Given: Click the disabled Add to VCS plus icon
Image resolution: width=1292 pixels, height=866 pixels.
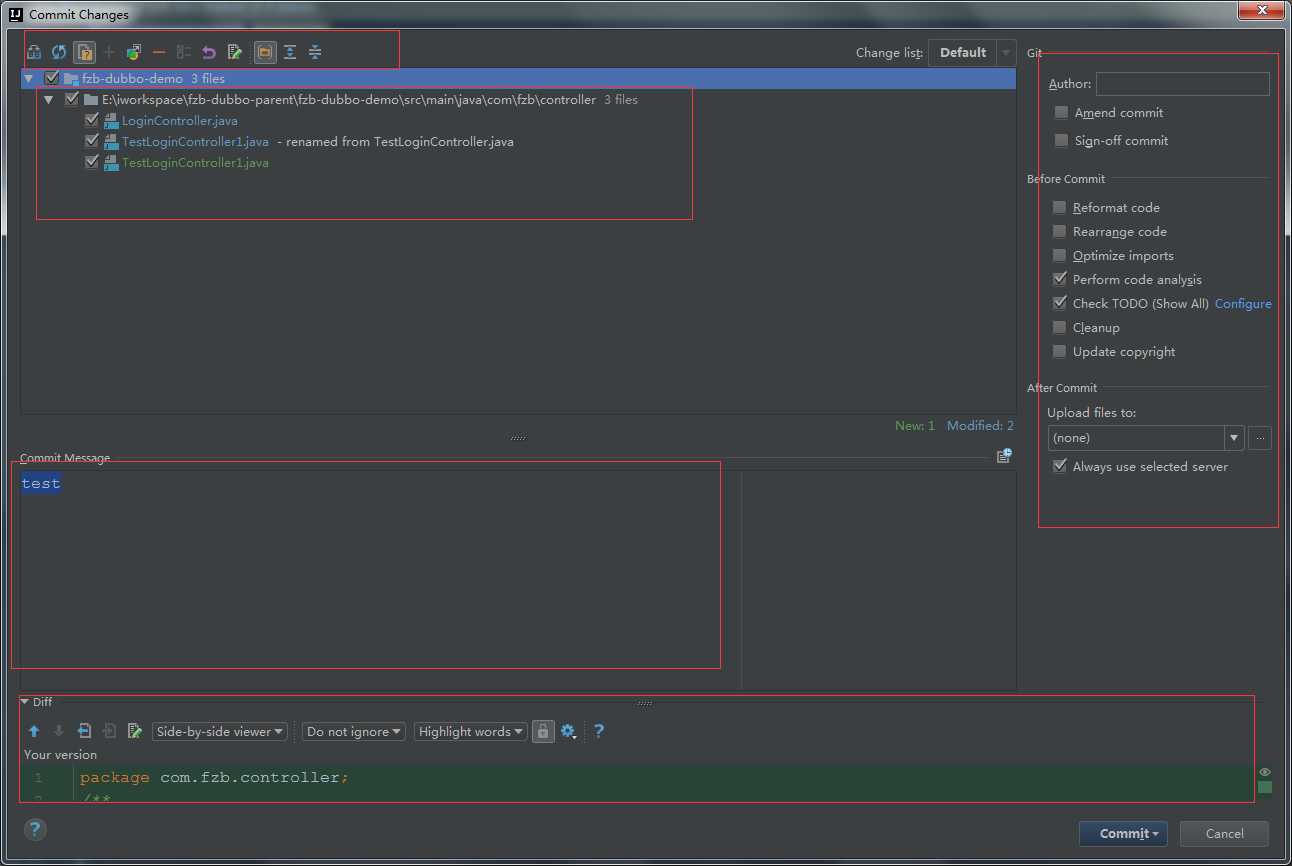Looking at the screenshot, I should click(x=109, y=52).
